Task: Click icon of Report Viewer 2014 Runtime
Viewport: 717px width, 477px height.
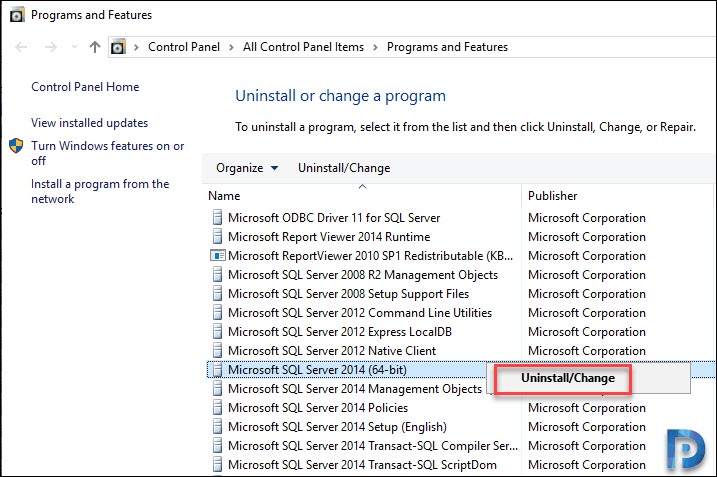Action: coord(218,236)
